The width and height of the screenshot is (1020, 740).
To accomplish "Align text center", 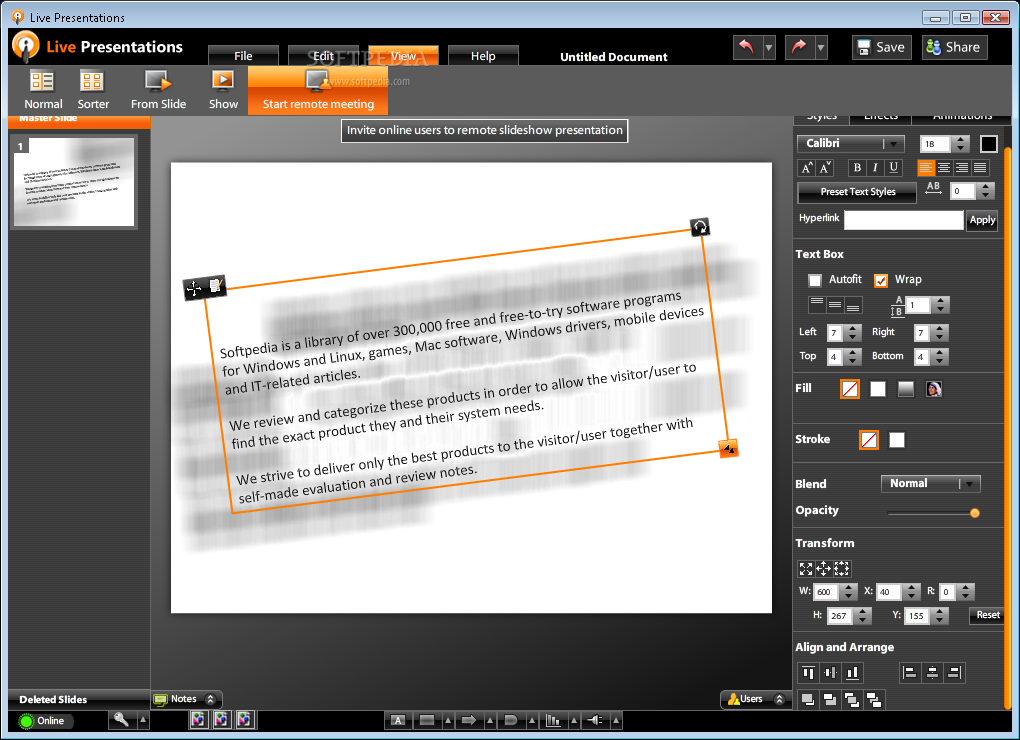I will (944, 168).
